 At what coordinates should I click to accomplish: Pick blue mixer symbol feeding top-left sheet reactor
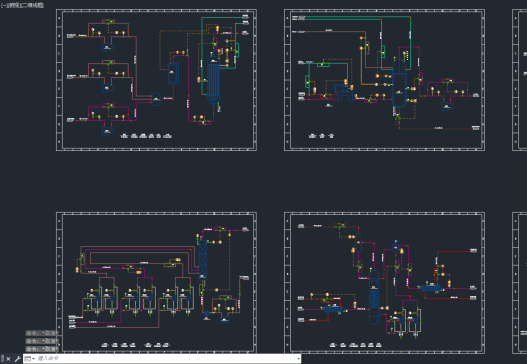[156, 99]
